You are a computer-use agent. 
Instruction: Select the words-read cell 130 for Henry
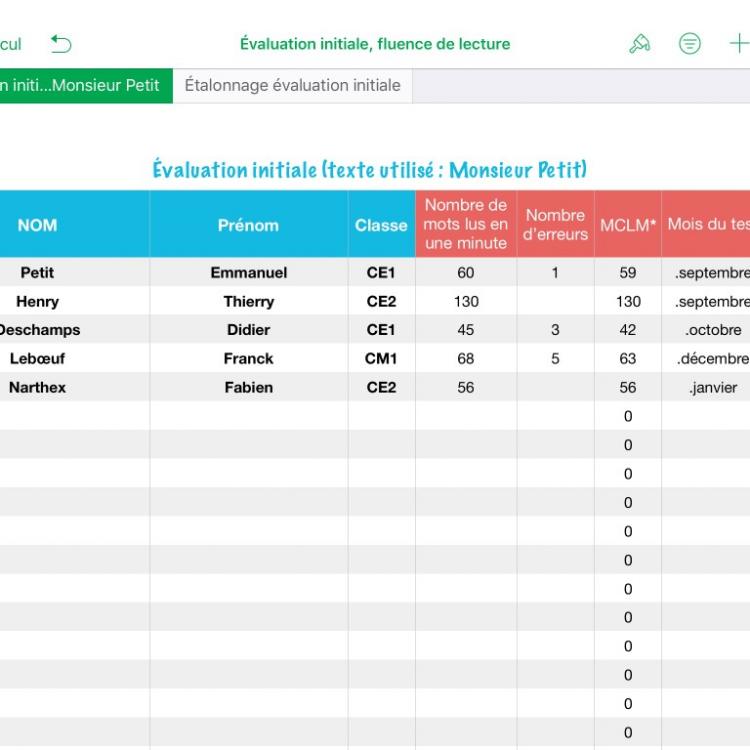click(x=466, y=301)
